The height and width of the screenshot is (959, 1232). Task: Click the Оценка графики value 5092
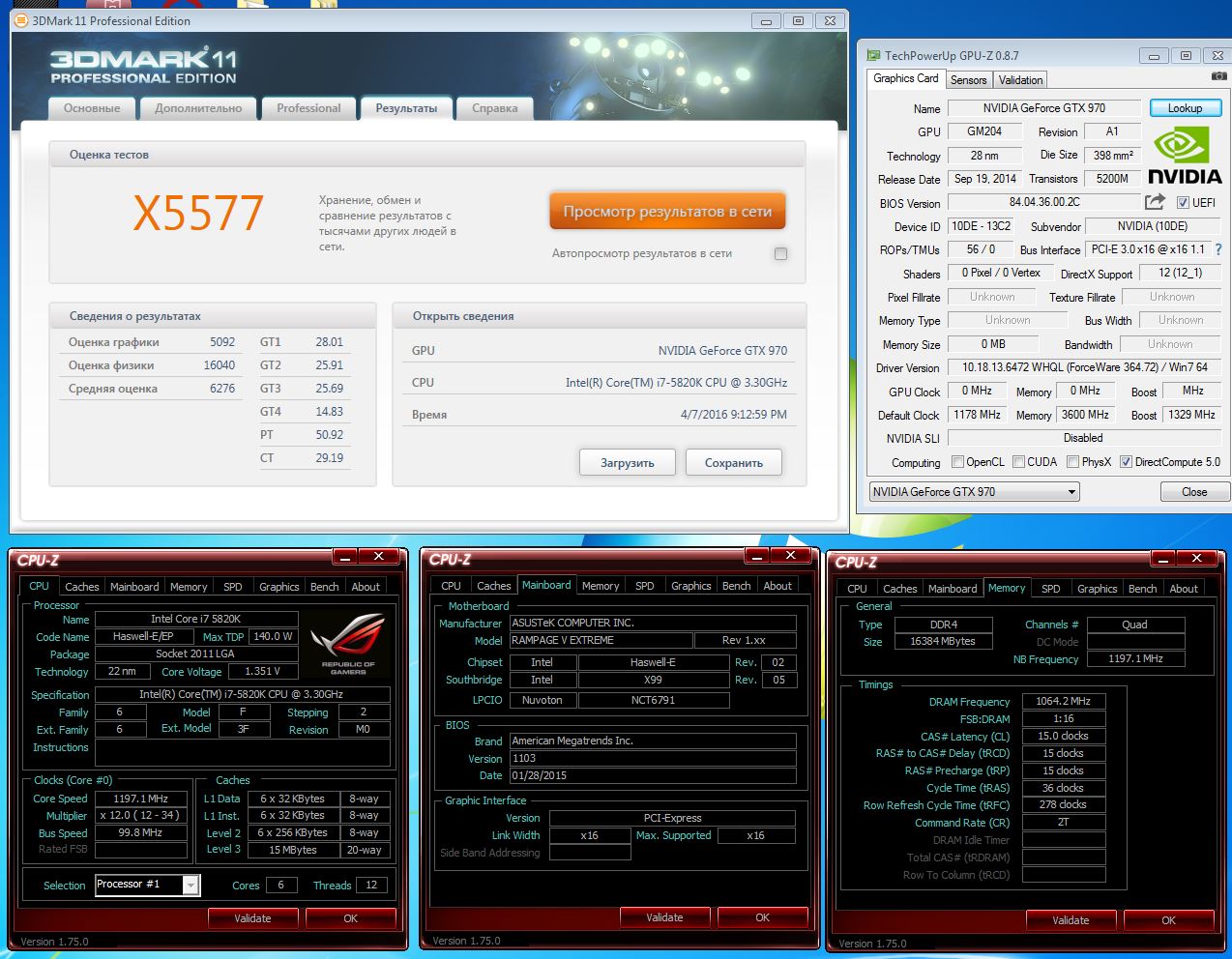coord(222,342)
